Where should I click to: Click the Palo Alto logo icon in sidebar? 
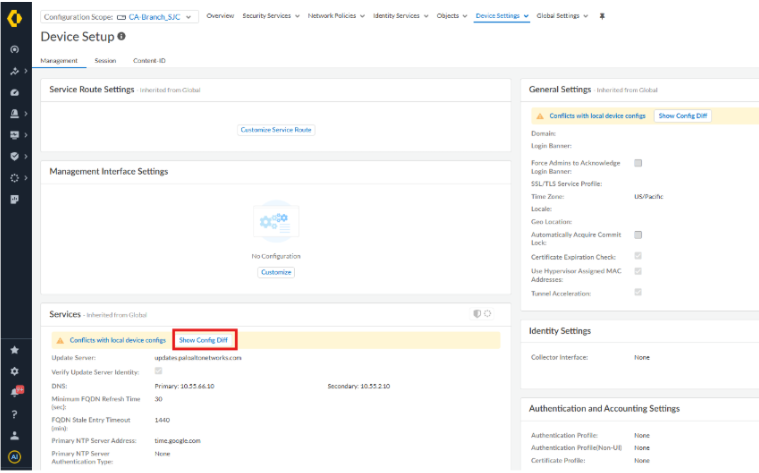click(x=14, y=18)
